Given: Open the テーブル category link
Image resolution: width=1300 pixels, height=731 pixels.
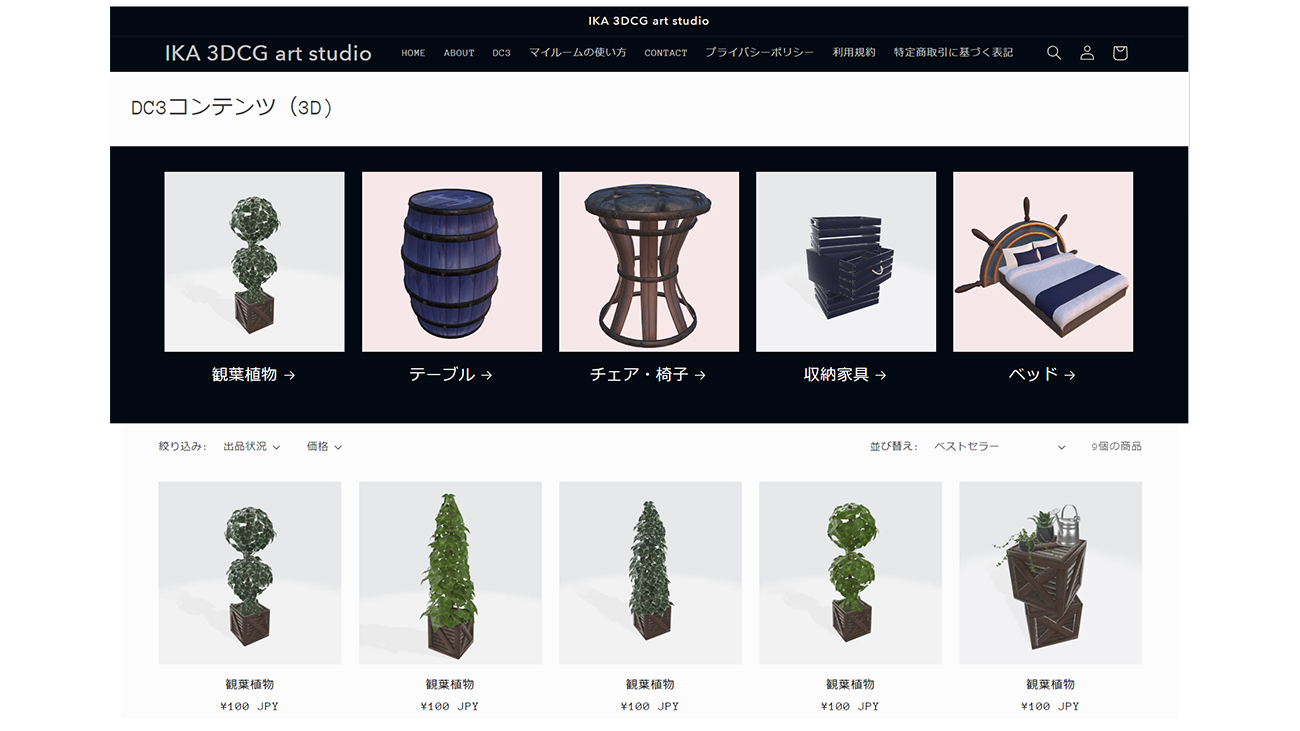Looking at the screenshot, I should [x=451, y=375].
